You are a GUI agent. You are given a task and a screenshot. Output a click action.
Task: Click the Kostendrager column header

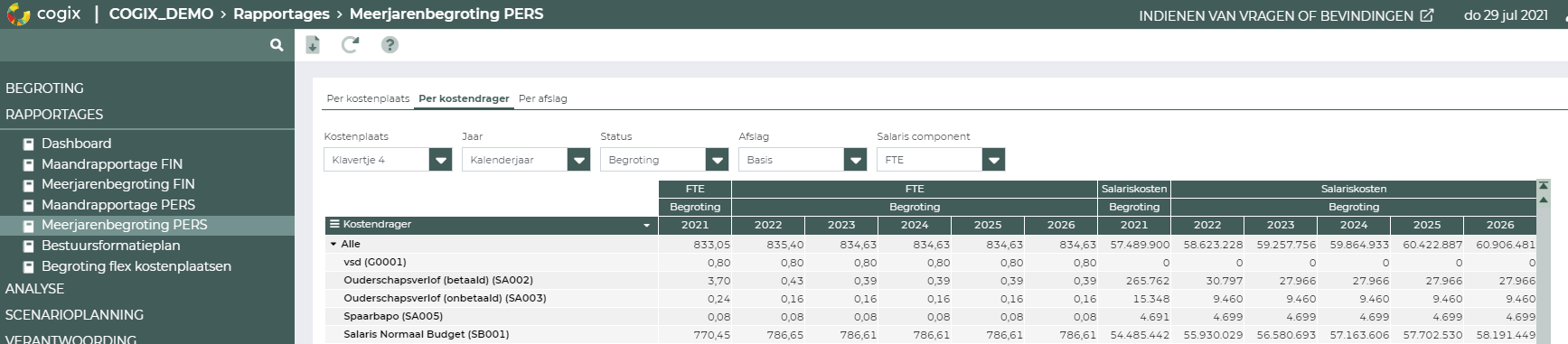[491, 225]
